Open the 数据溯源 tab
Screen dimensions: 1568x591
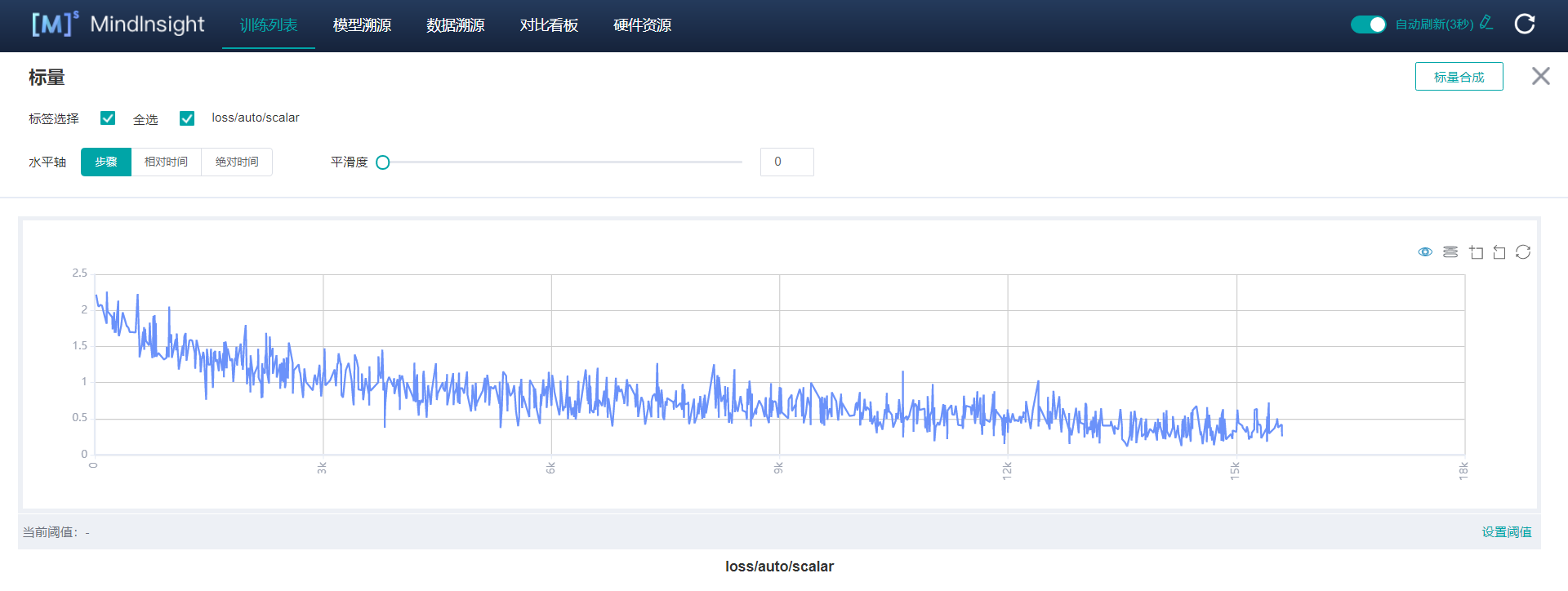pos(456,25)
